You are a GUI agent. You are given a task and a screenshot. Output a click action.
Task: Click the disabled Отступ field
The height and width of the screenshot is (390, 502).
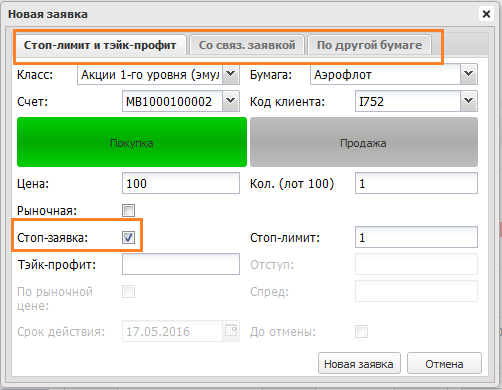click(416, 264)
